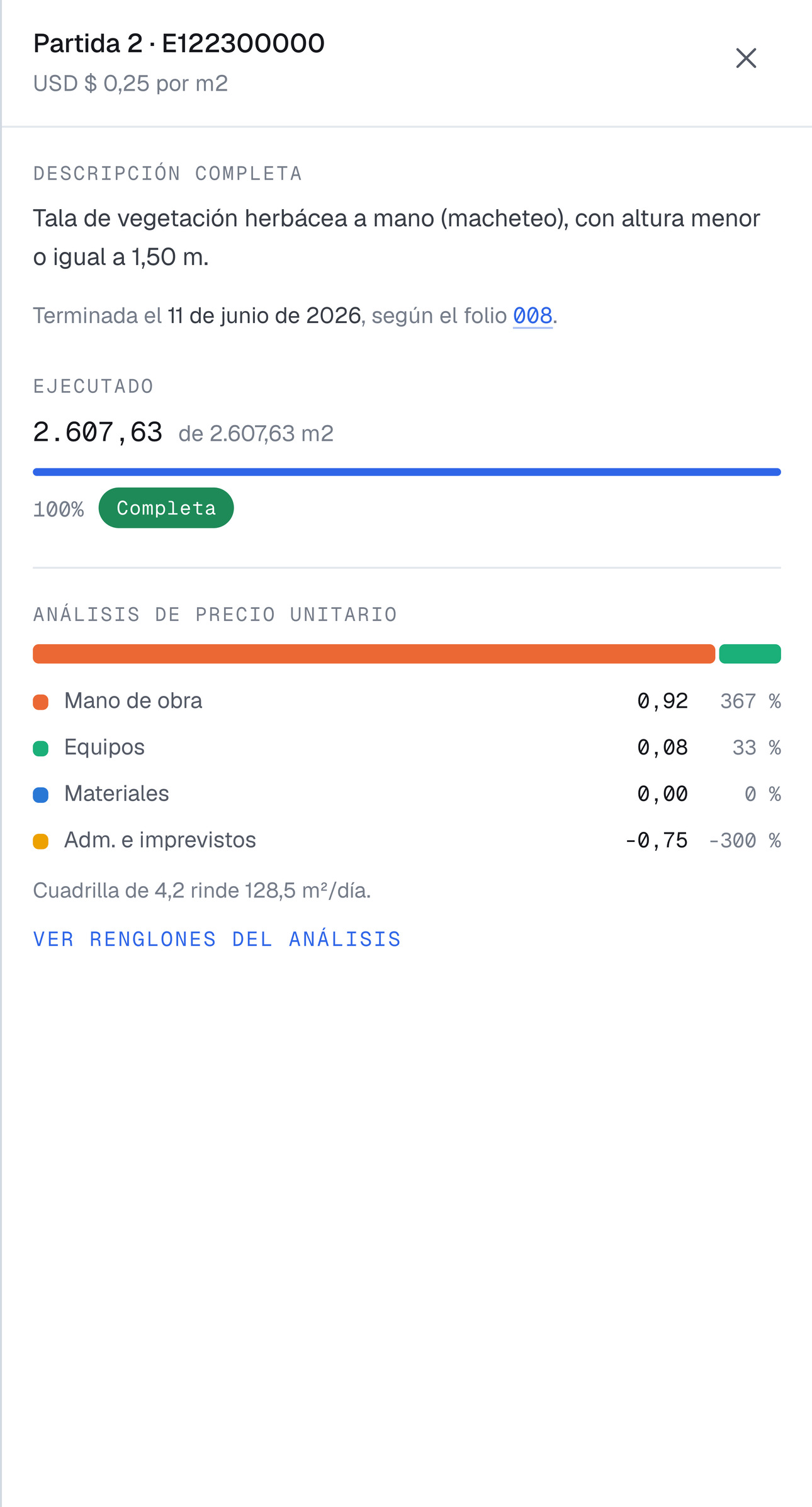Image resolution: width=812 pixels, height=1507 pixels.
Task: Click the blue executed progress bar
Action: click(x=407, y=472)
